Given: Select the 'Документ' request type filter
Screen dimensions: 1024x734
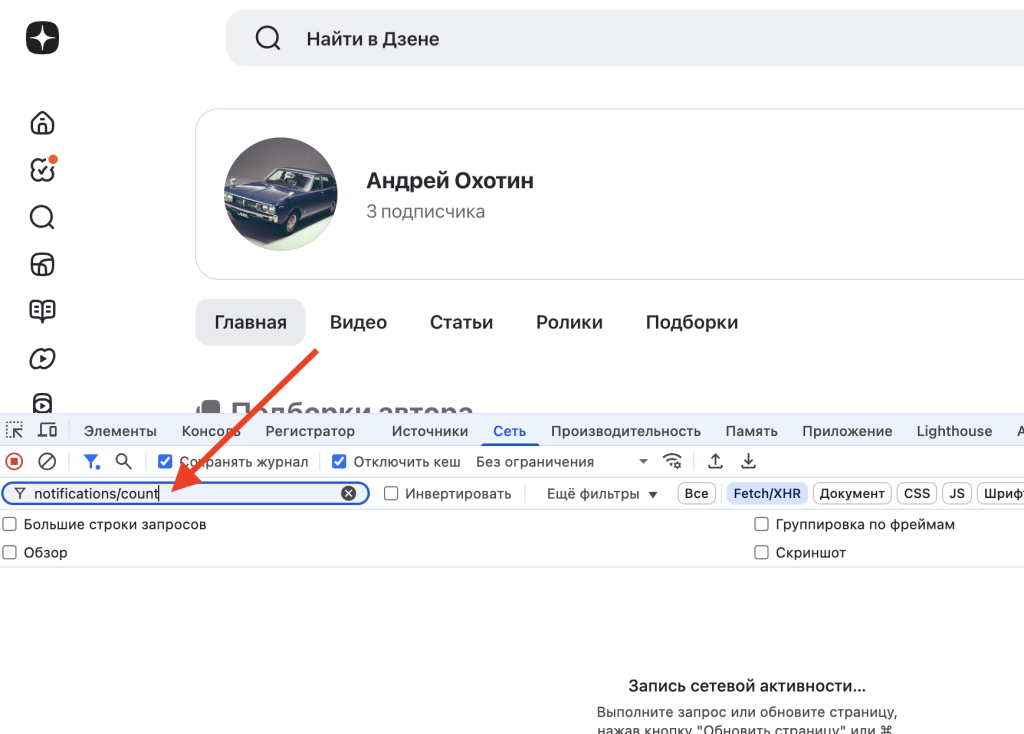Looking at the screenshot, I should pyautogui.click(x=852, y=494).
